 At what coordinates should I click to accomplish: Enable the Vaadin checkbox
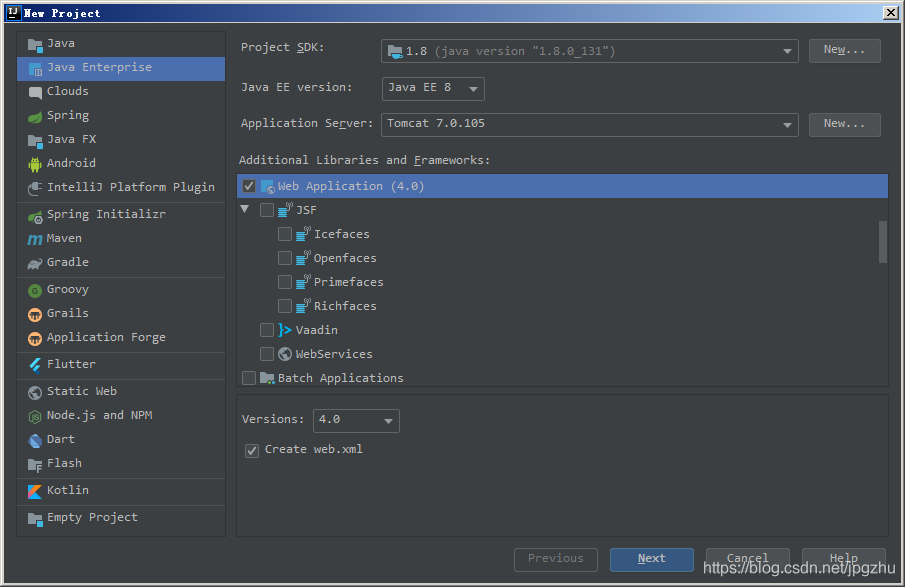coord(267,330)
